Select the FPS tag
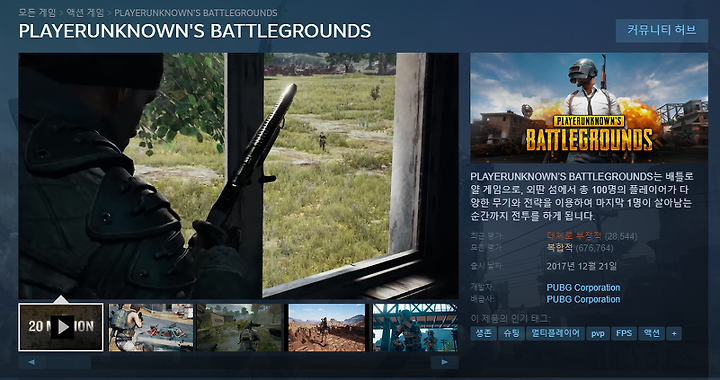Screen dimensions: 720x380 [624, 334]
